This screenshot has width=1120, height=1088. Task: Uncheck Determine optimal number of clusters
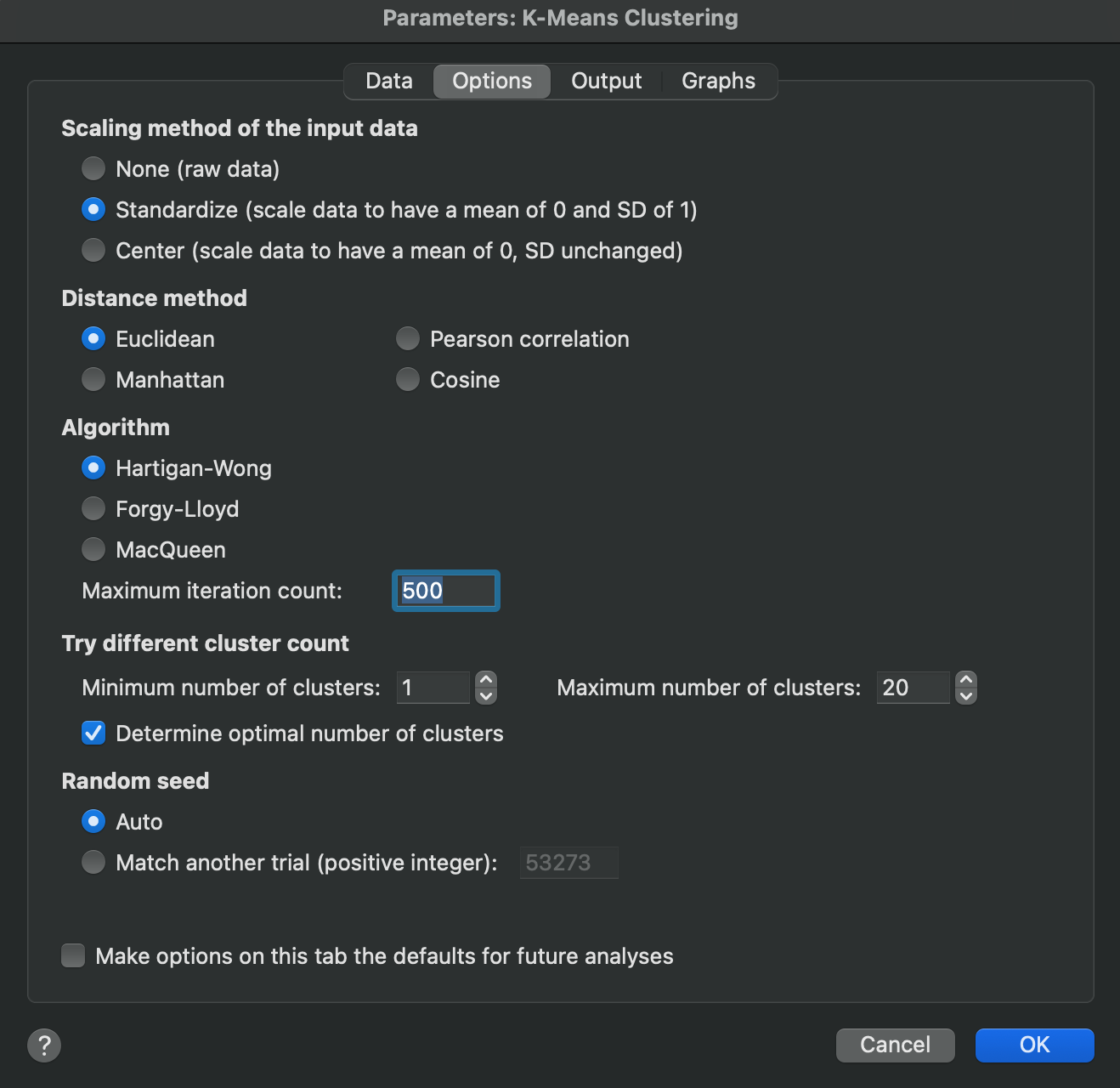(93, 733)
